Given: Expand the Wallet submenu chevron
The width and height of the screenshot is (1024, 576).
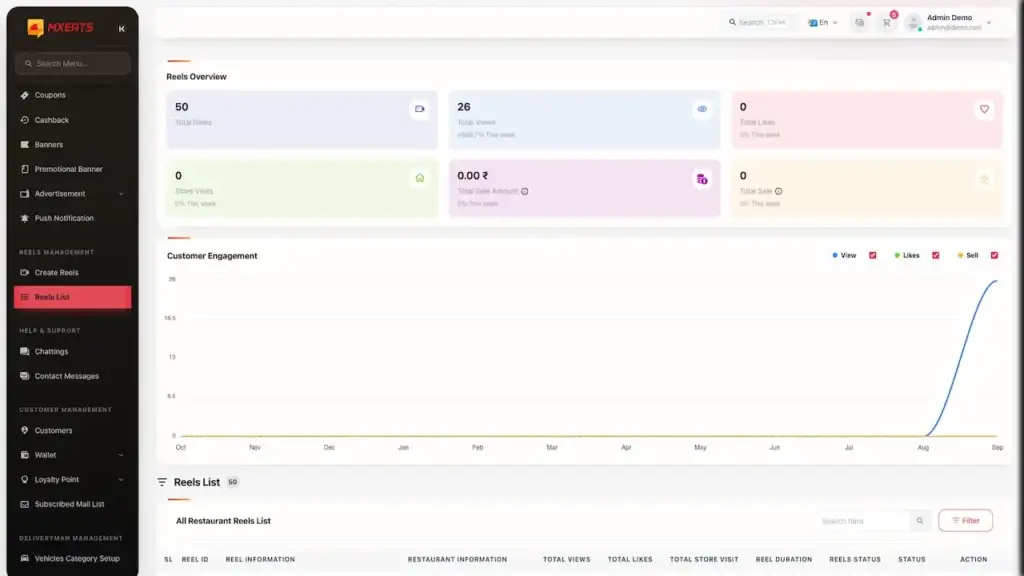Looking at the screenshot, I should tap(121, 455).
